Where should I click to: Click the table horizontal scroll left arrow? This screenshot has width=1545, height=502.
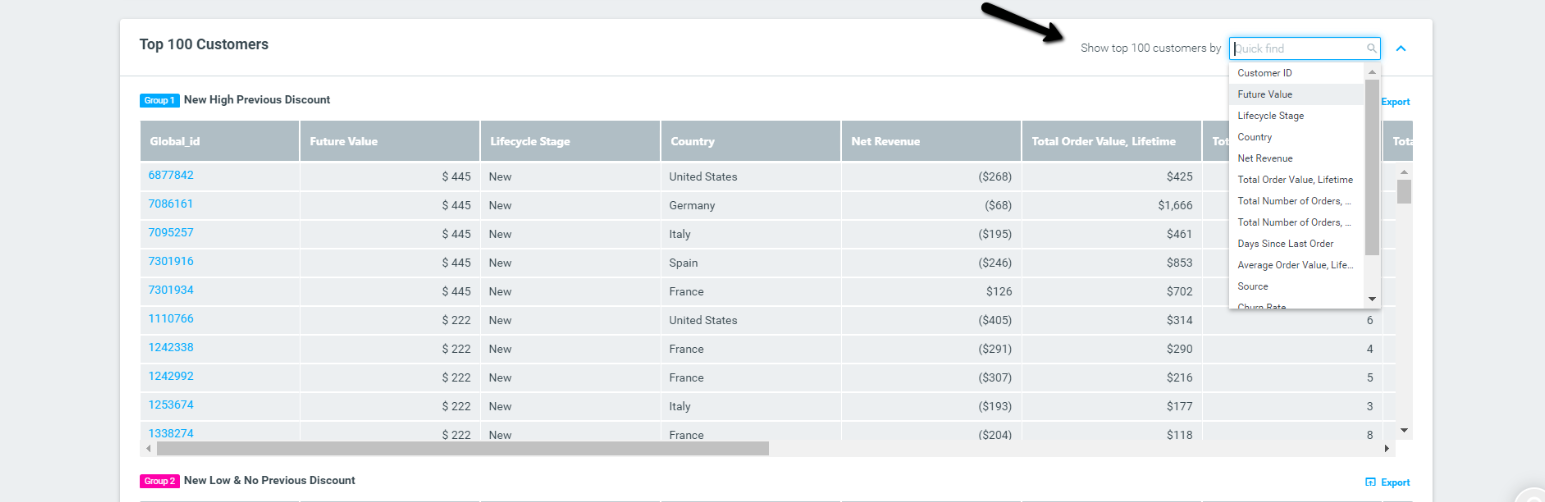point(147,449)
